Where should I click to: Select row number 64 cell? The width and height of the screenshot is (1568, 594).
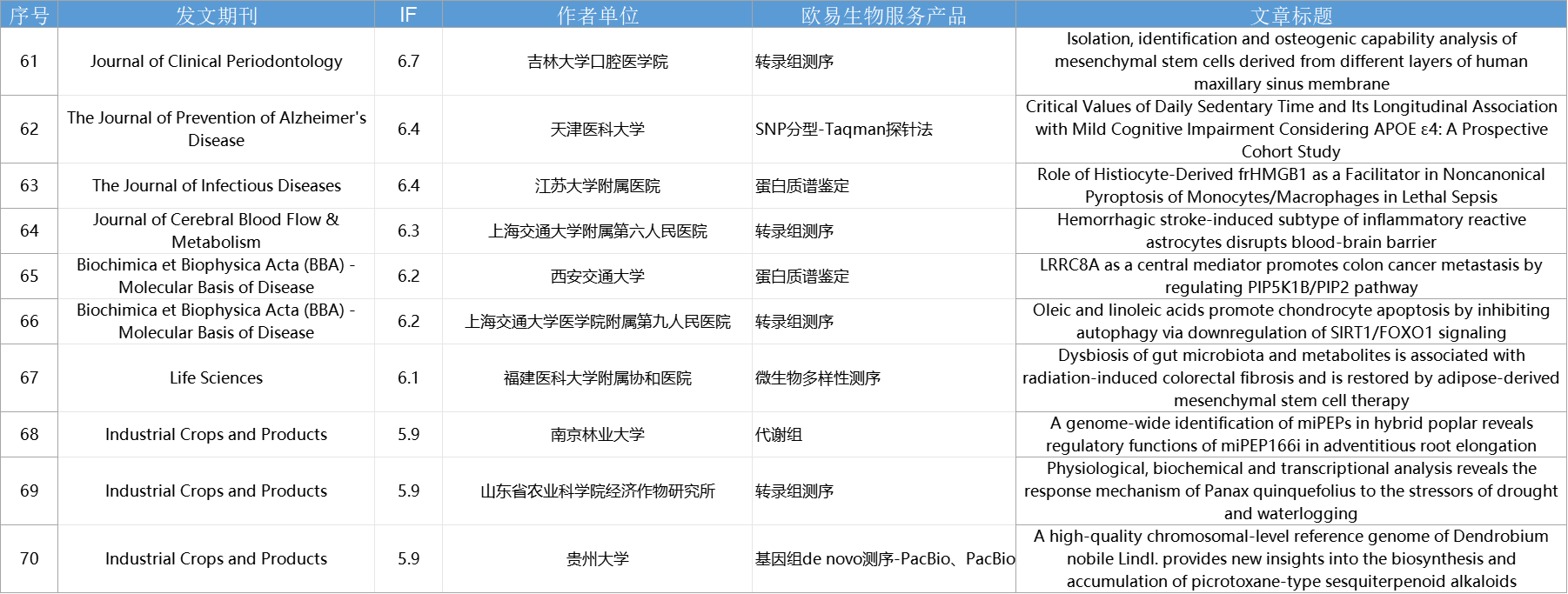point(29,231)
